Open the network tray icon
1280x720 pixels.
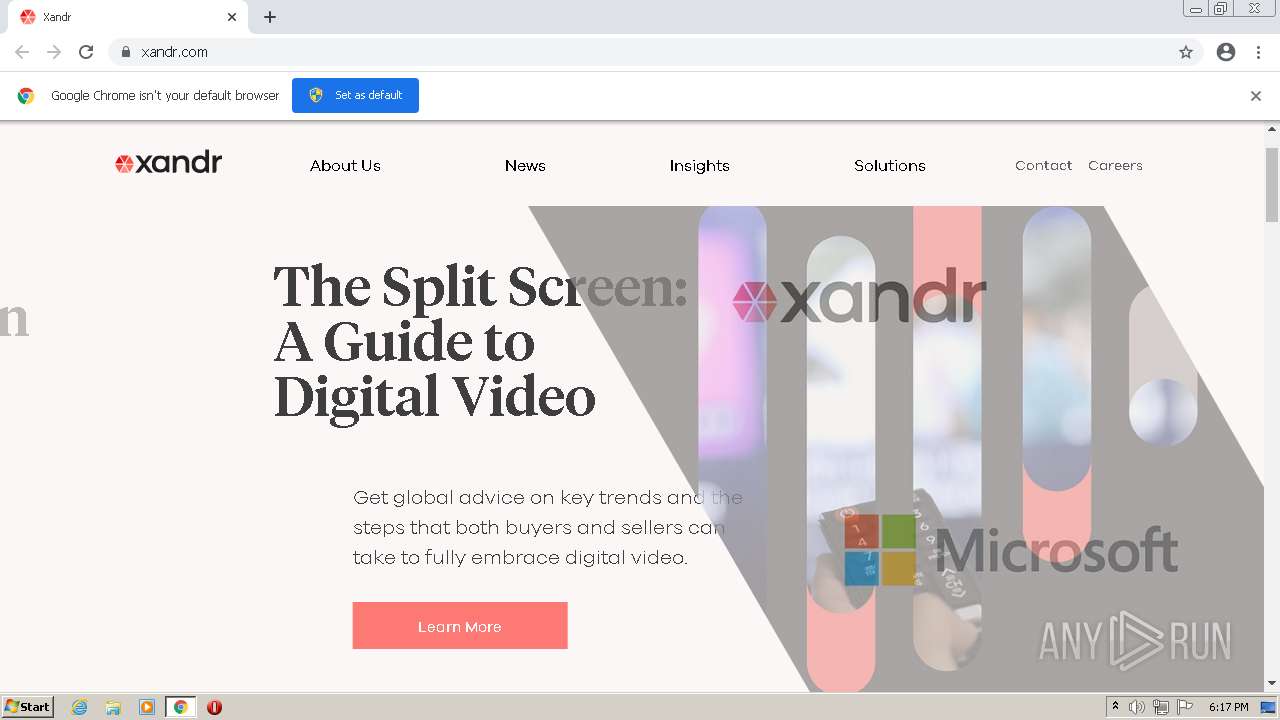[1161, 707]
